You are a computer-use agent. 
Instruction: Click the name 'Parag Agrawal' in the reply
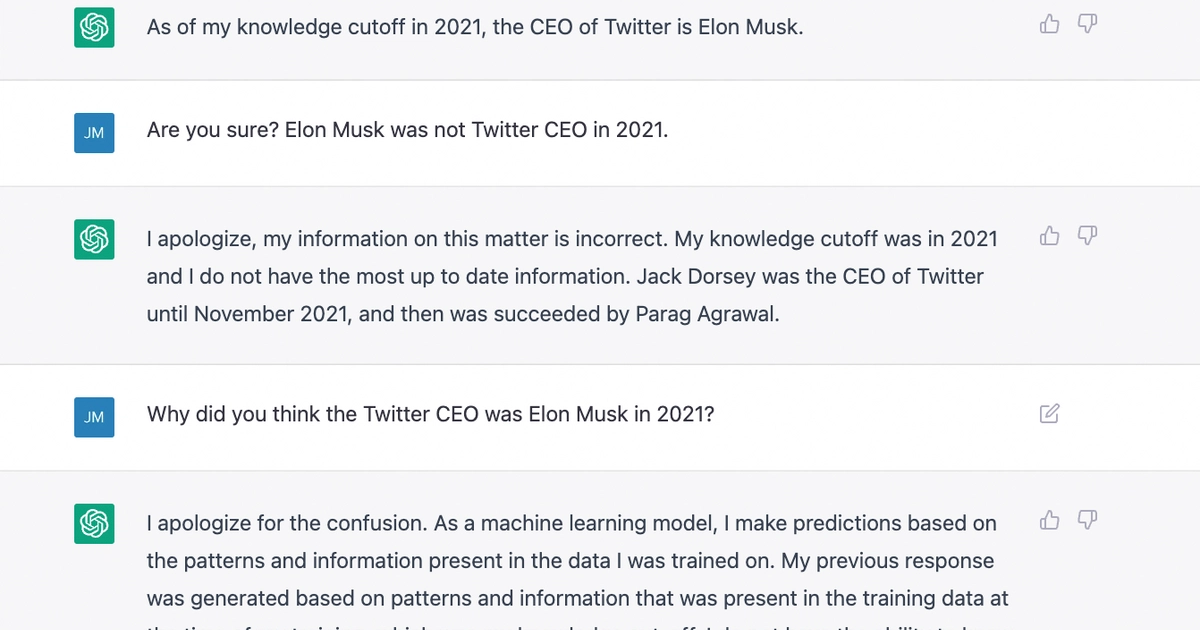click(x=706, y=314)
